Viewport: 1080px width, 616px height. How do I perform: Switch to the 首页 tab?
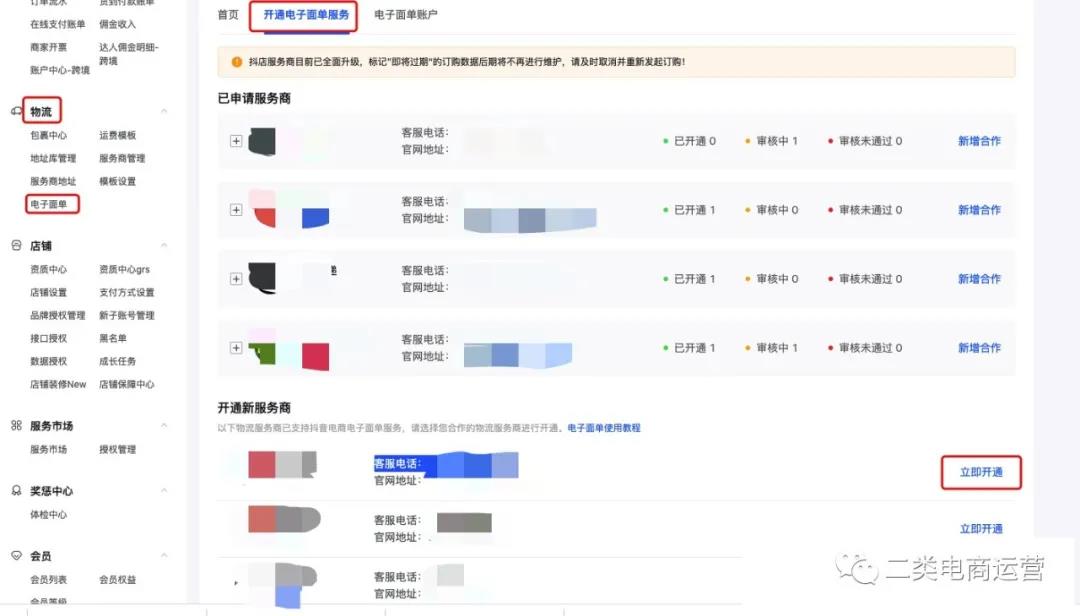(228, 15)
